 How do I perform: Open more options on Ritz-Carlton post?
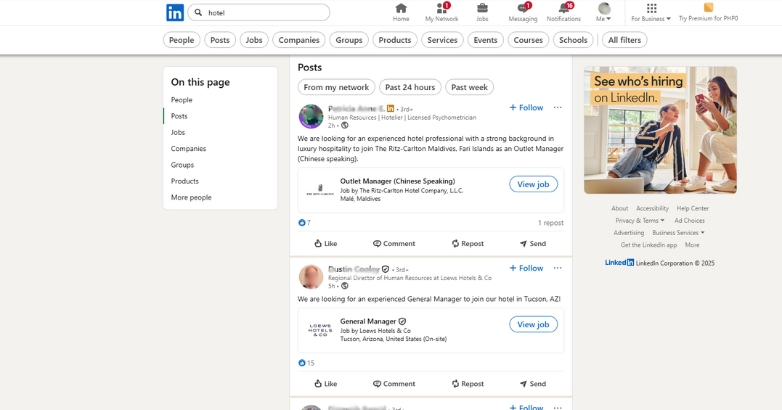tap(558, 108)
